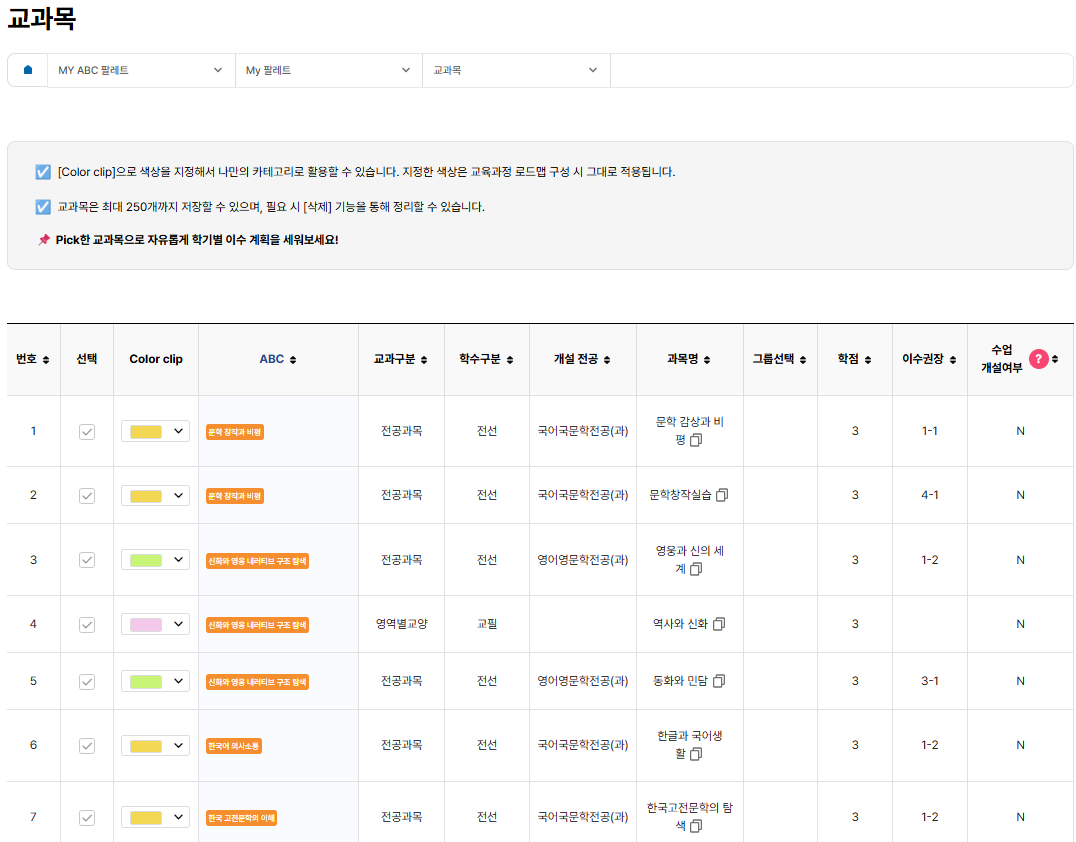Open the 교과목 breadcrumb dropdown

coord(515,70)
